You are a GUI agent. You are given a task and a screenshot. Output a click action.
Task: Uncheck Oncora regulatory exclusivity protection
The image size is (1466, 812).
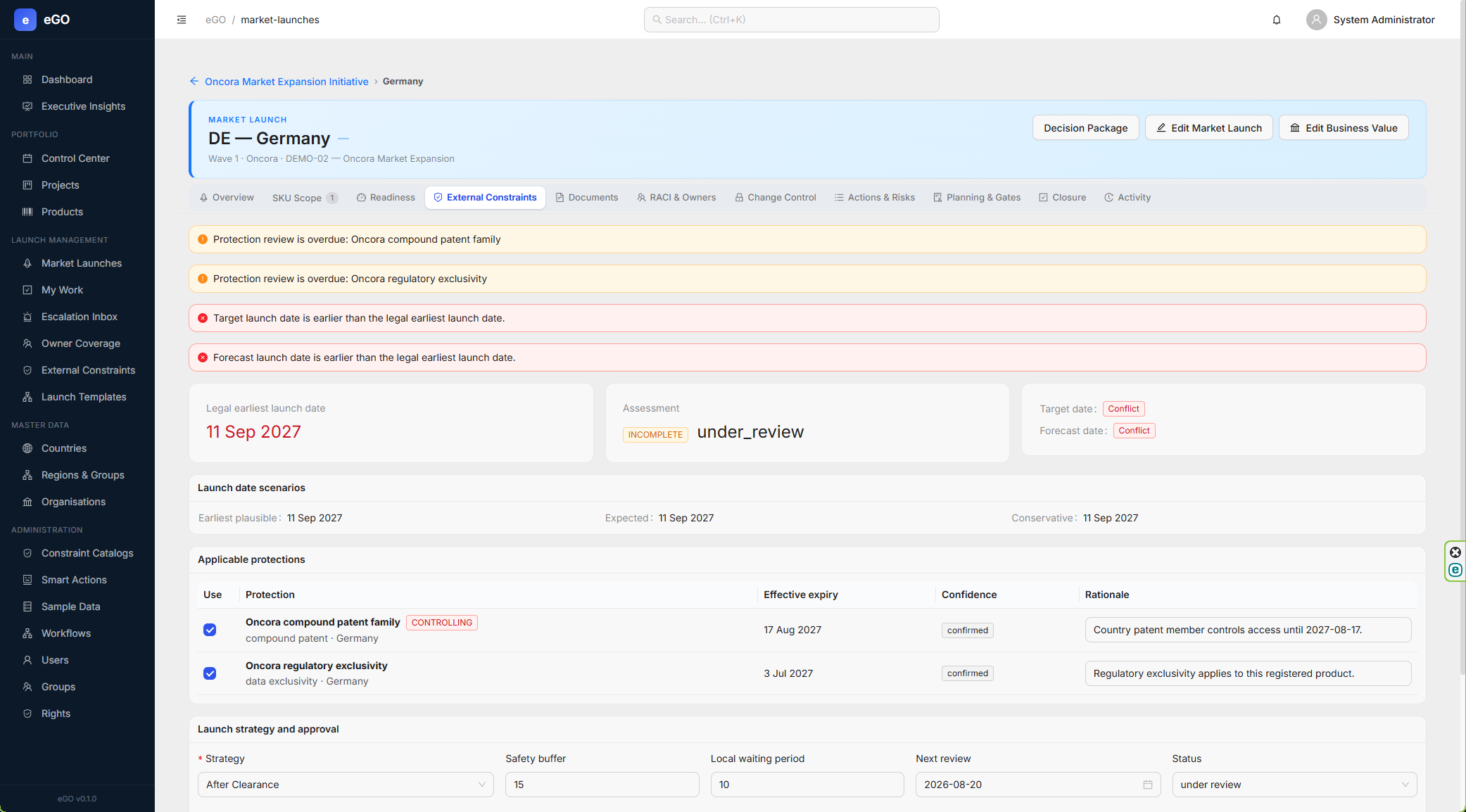tap(210, 673)
